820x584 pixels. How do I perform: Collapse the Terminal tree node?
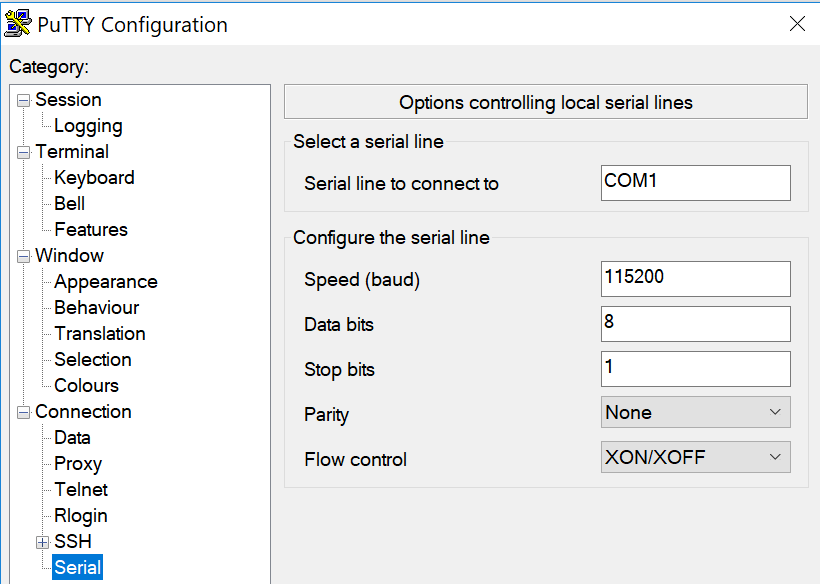click(24, 153)
